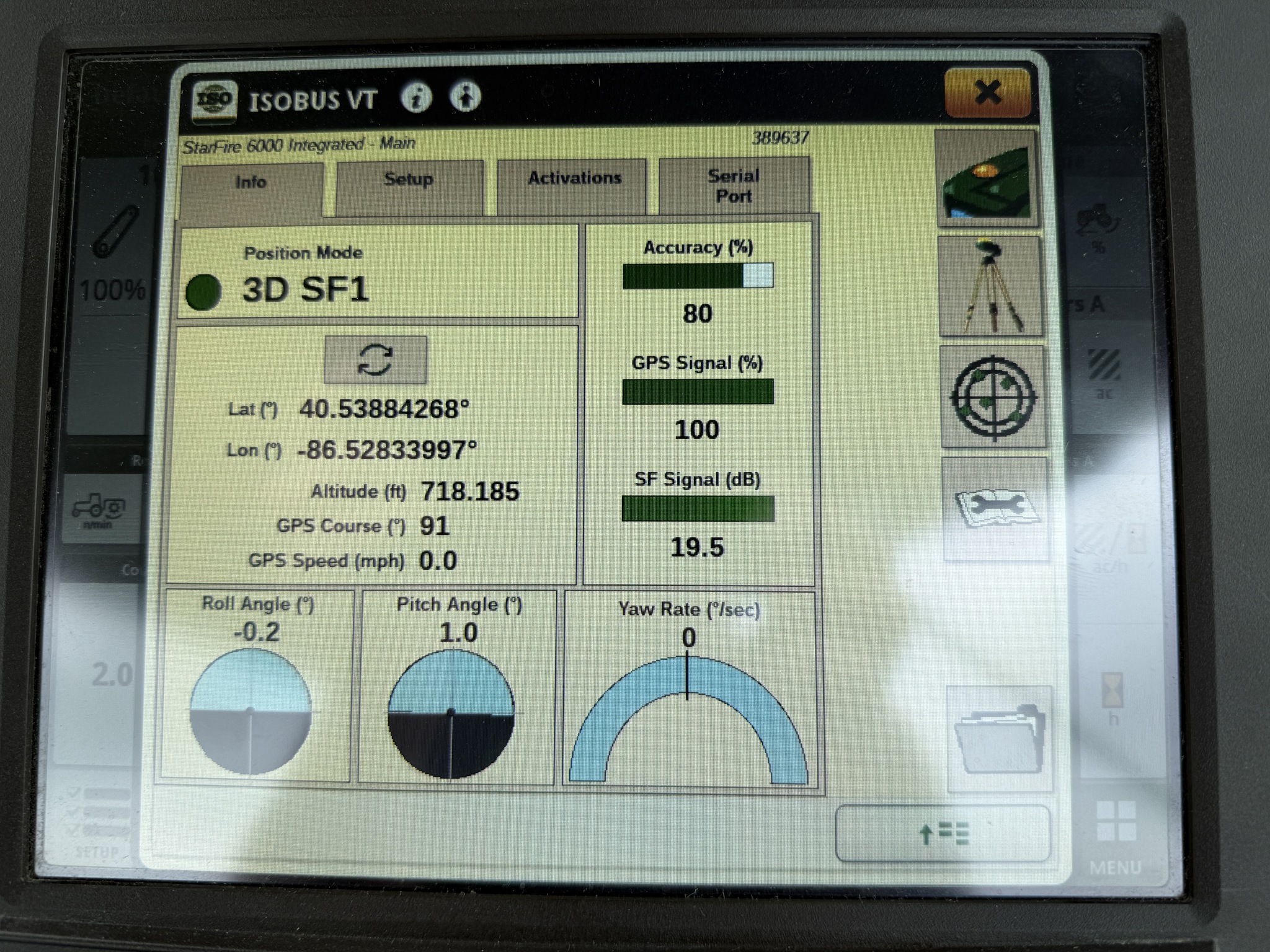
Task: Open the SETUP checklist icon in background
Action: point(98,821)
